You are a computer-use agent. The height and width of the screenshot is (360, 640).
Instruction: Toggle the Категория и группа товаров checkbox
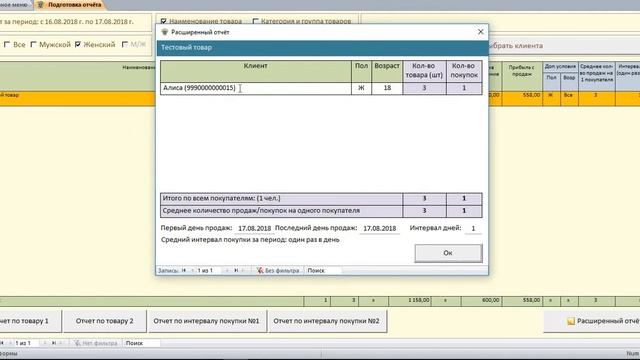tap(256, 21)
